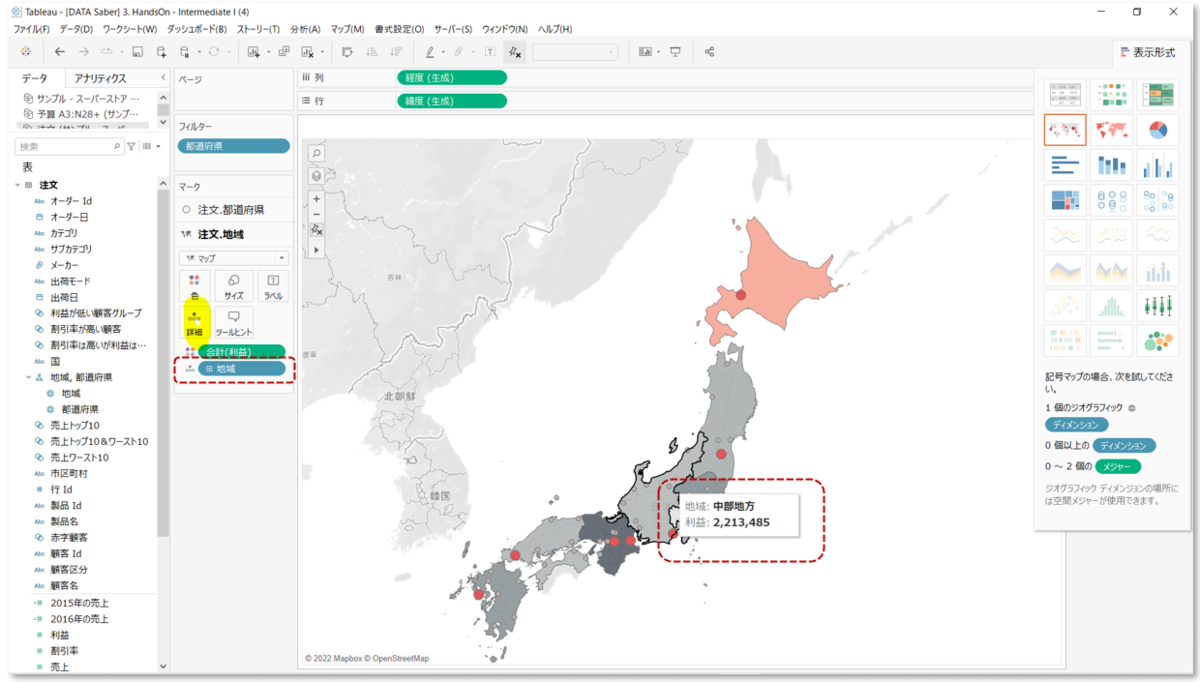Click the ツールヒント marks card button
The image size is (1200, 682).
[234, 322]
